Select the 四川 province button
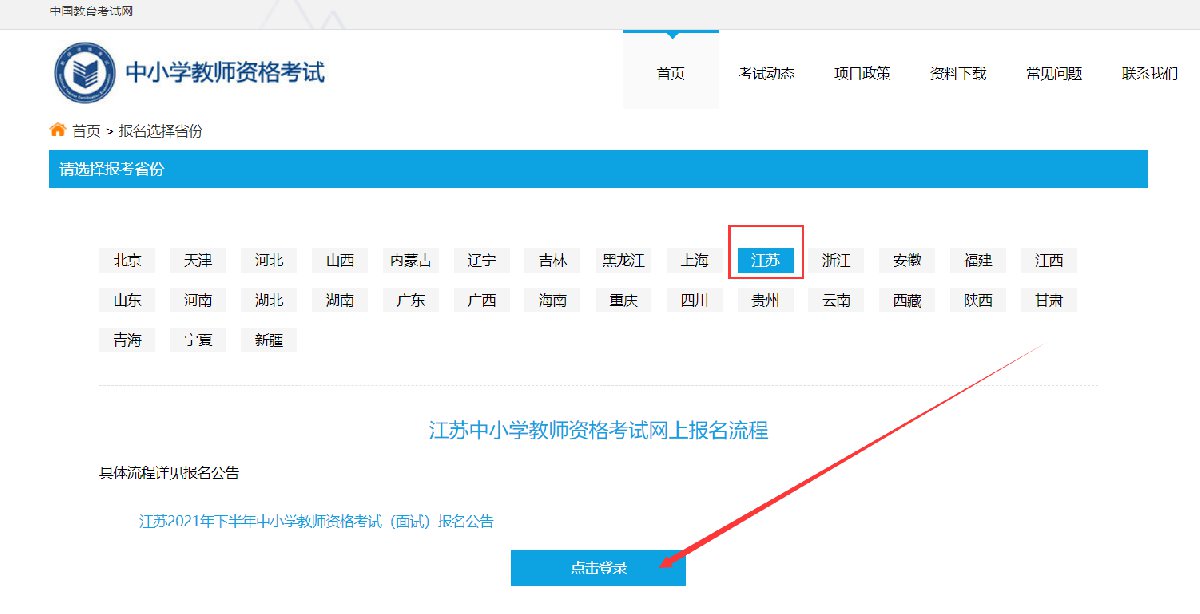Image resolution: width=1200 pixels, height=614 pixels. pos(694,300)
